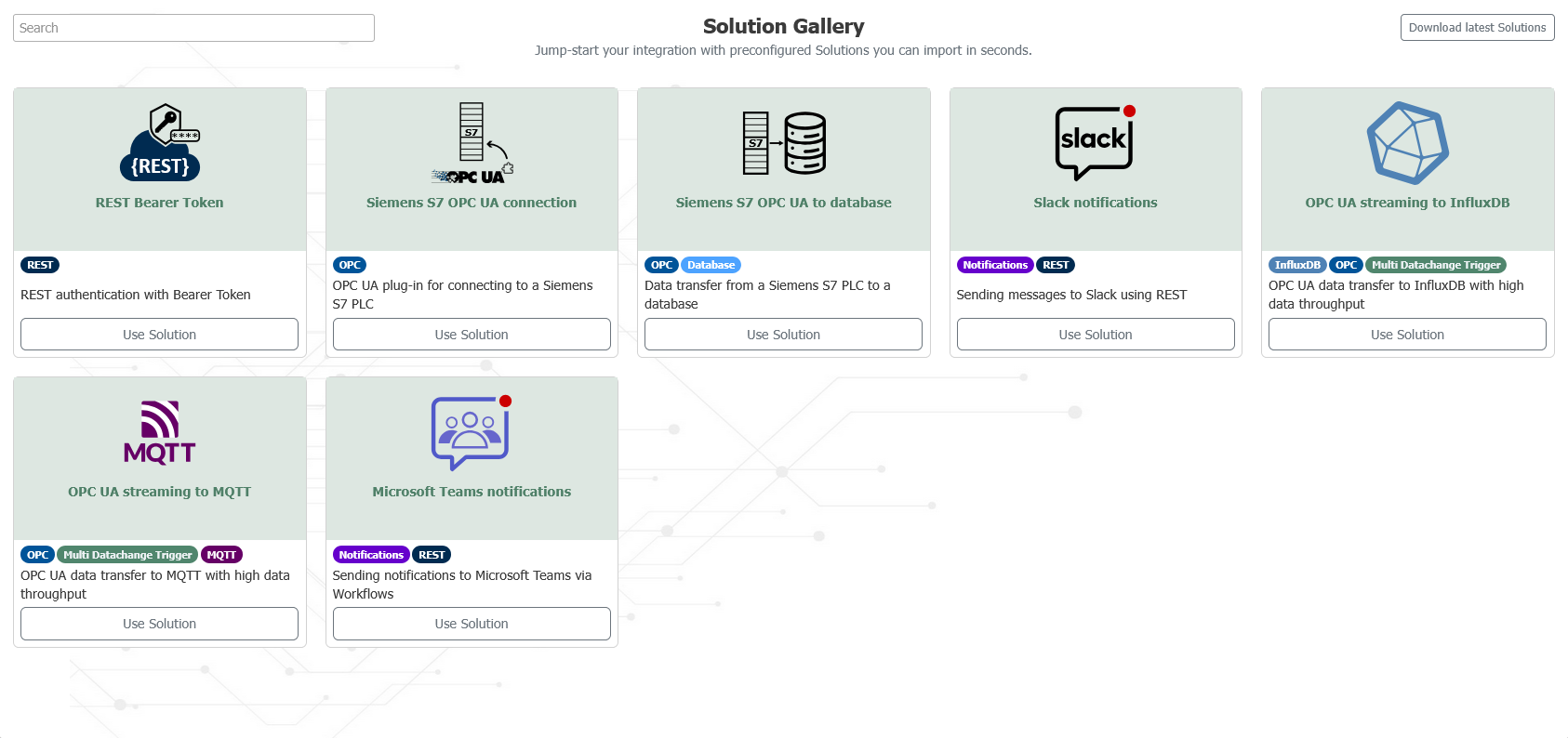Use Solution for OPC UA streaming to MQTT

tap(159, 624)
